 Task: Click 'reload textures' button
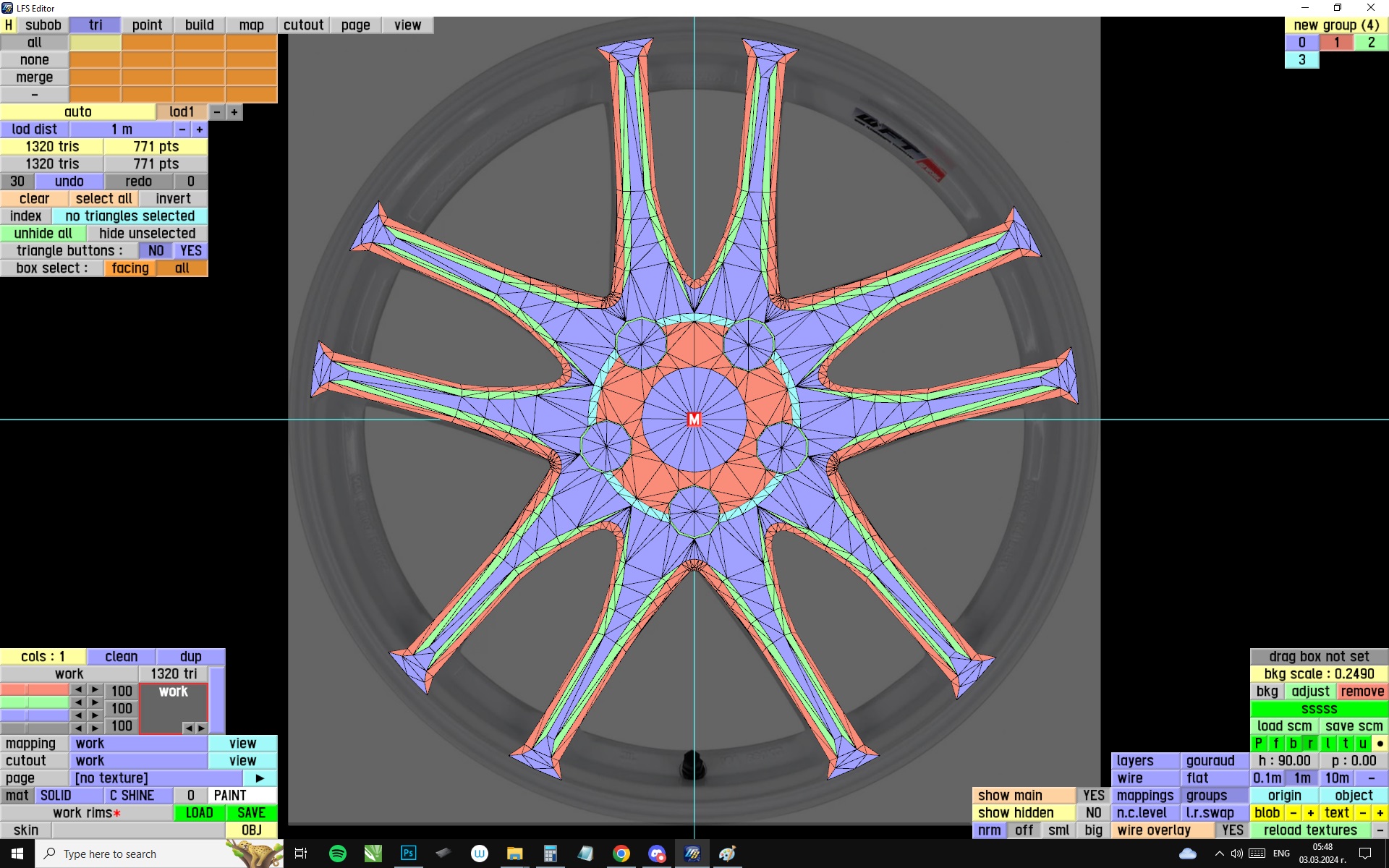pos(1310,830)
